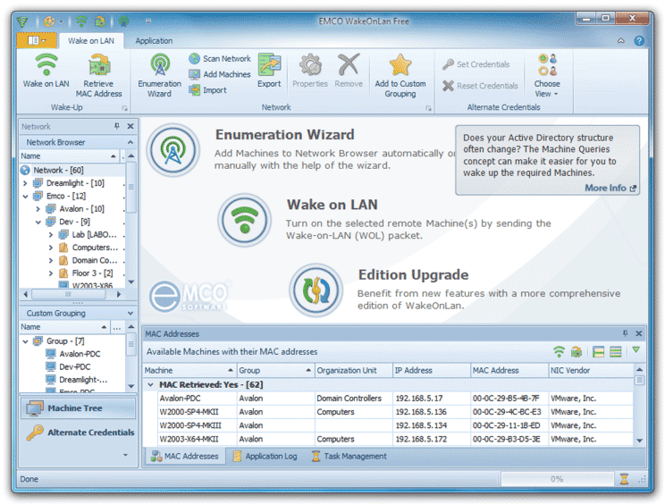Image resolution: width=665 pixels, height=504 pixels.
Task: Launch the Enumeration Wizard from ribbon
Action: point(159,76)
